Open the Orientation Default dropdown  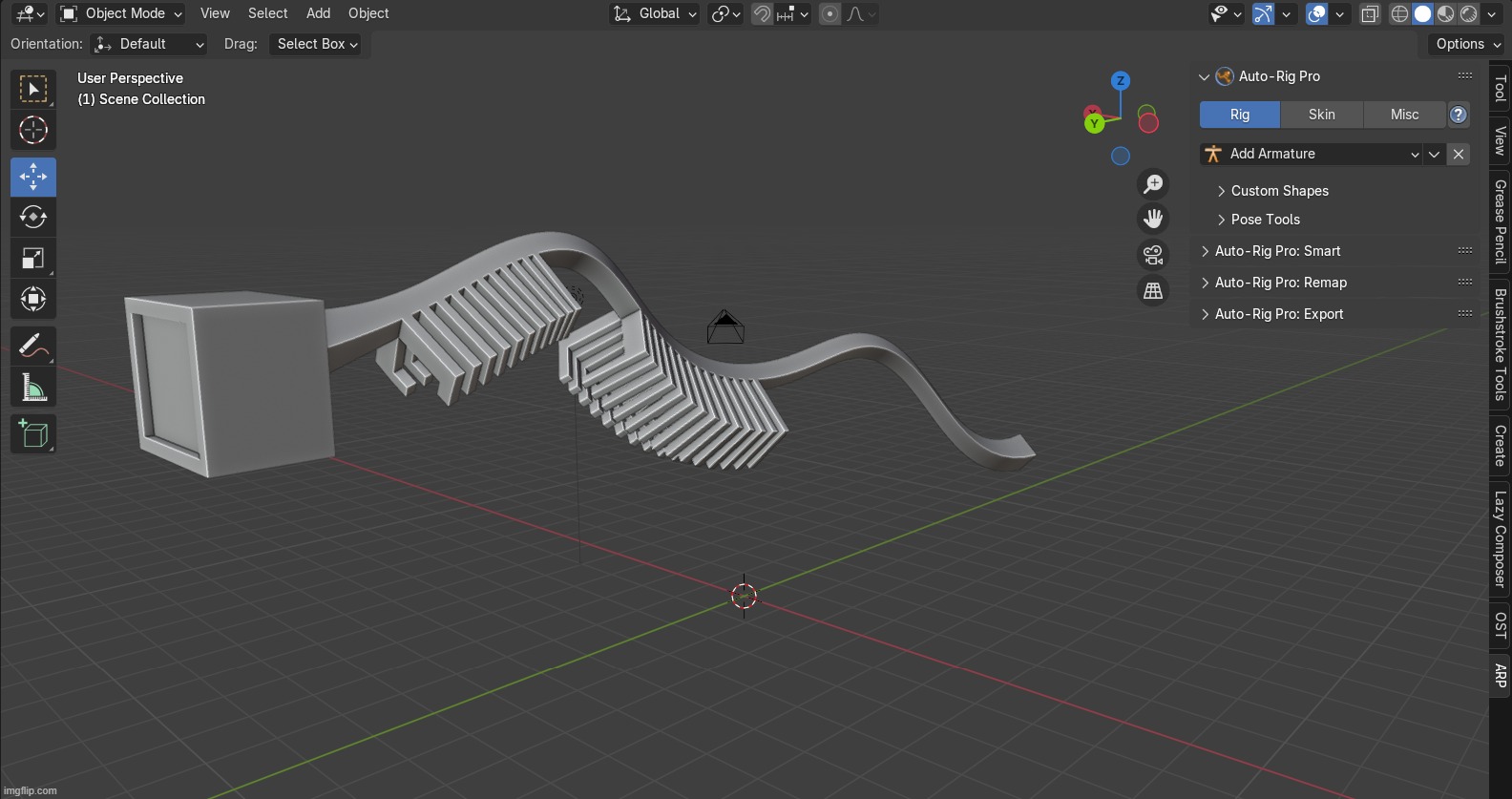[149, 44]
